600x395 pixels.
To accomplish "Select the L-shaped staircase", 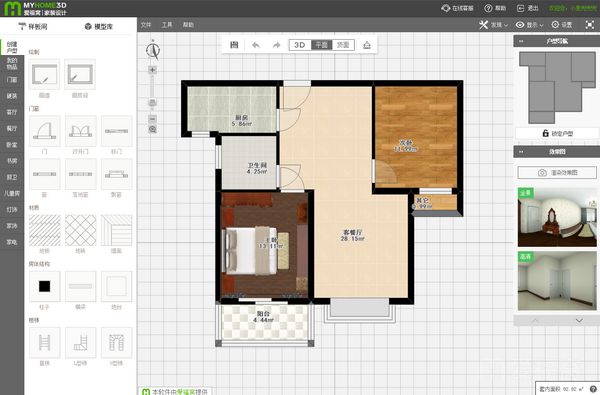I will [x=80, y=343].
